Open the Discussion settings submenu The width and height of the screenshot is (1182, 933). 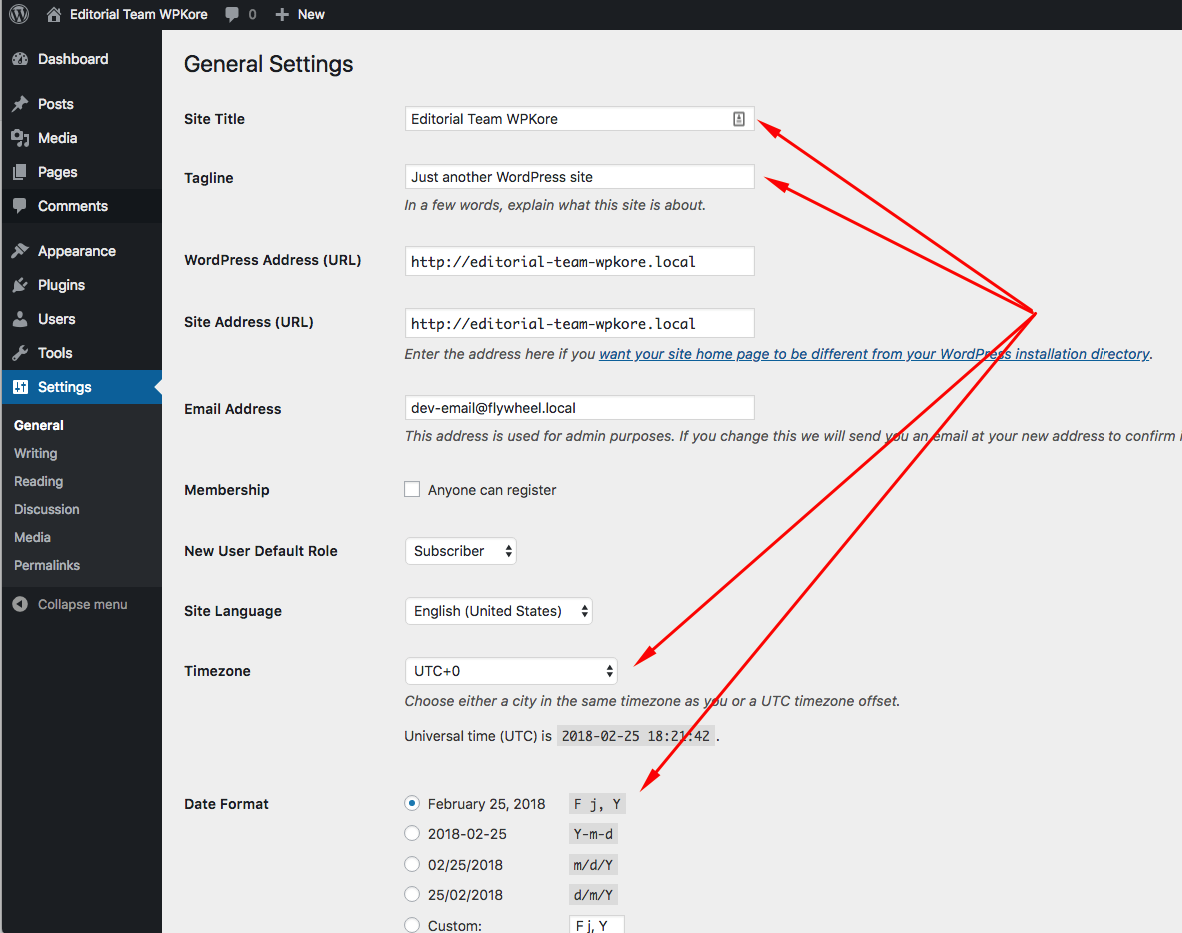[47, 509]
